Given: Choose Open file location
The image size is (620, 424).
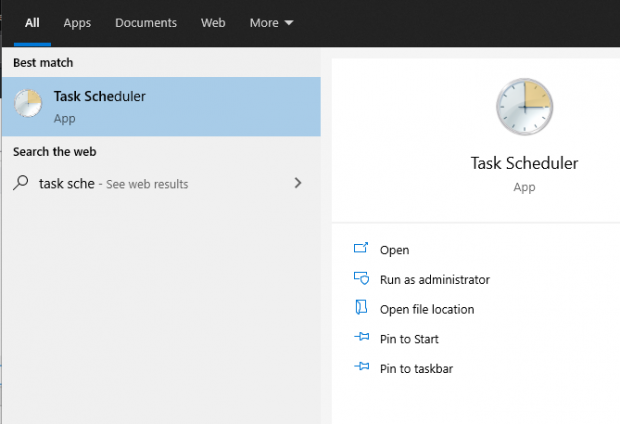Looking at the screenshot, I should click(x=427, y=309).
